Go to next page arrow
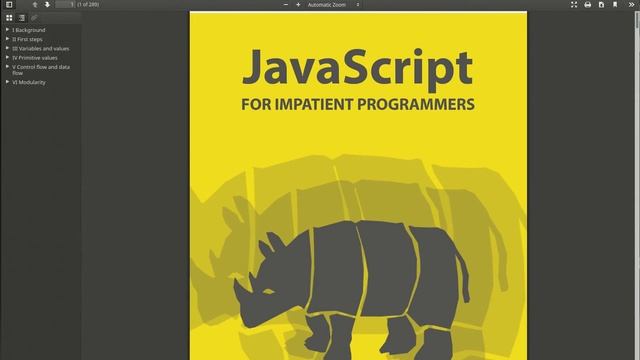 (47, 4)
